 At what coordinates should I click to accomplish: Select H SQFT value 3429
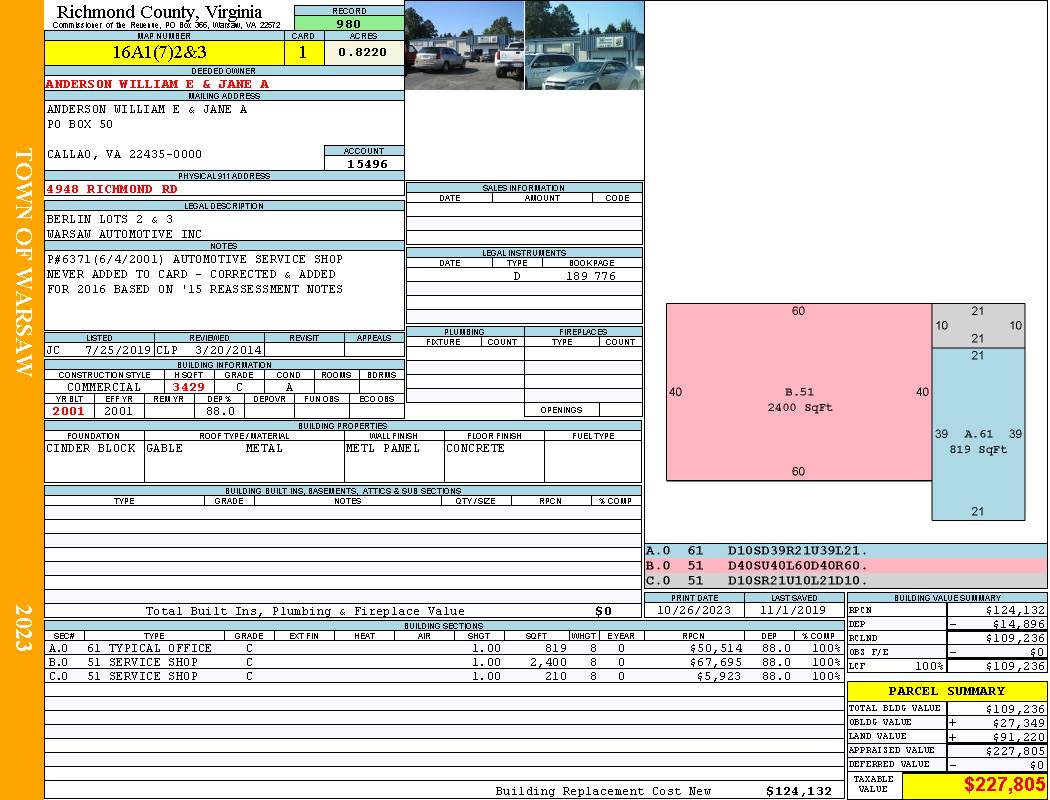pyautogui.click(x=188, y=387)
